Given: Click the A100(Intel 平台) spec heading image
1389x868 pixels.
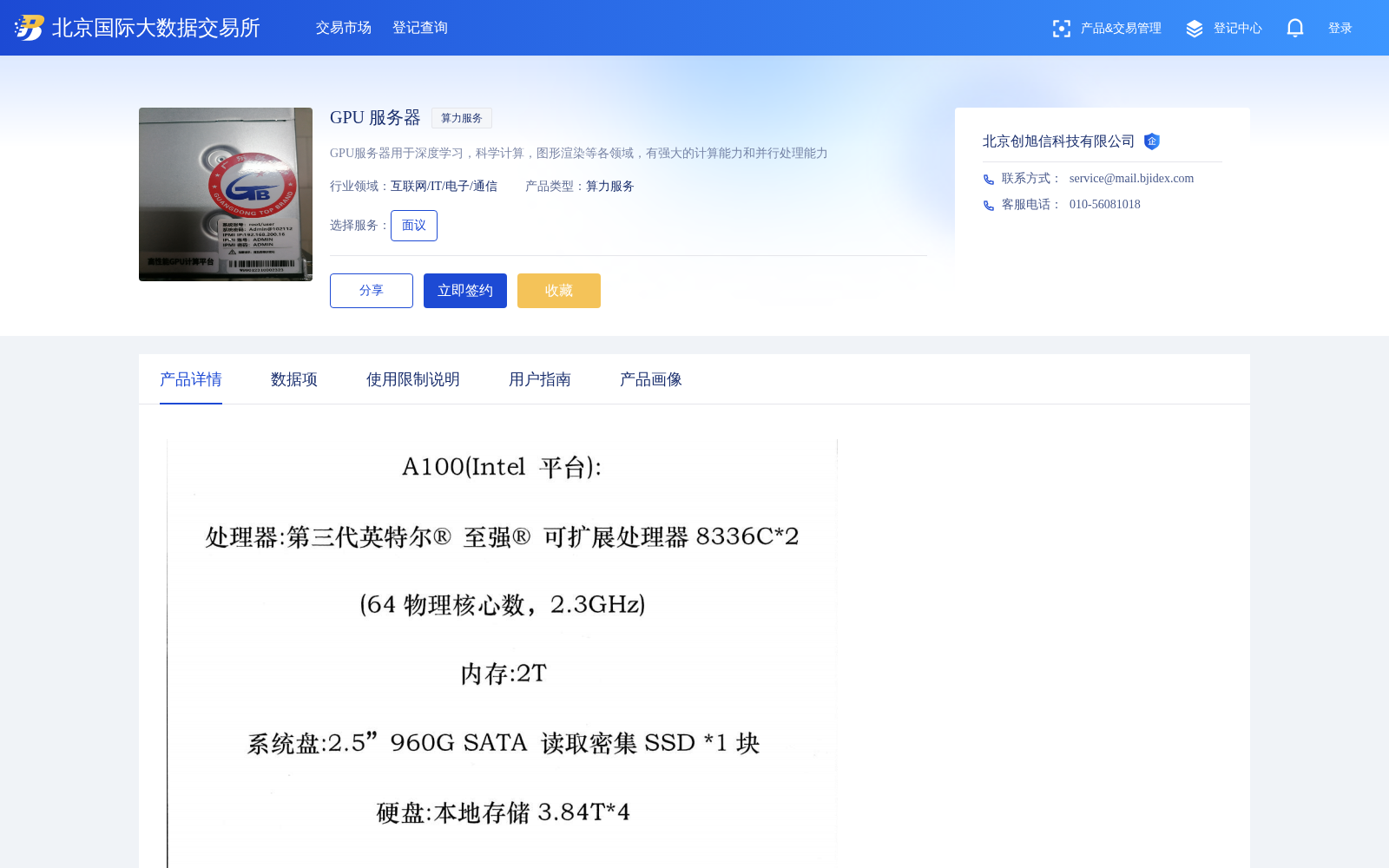Looking at the screenshot, I should (x=502, y=467).
